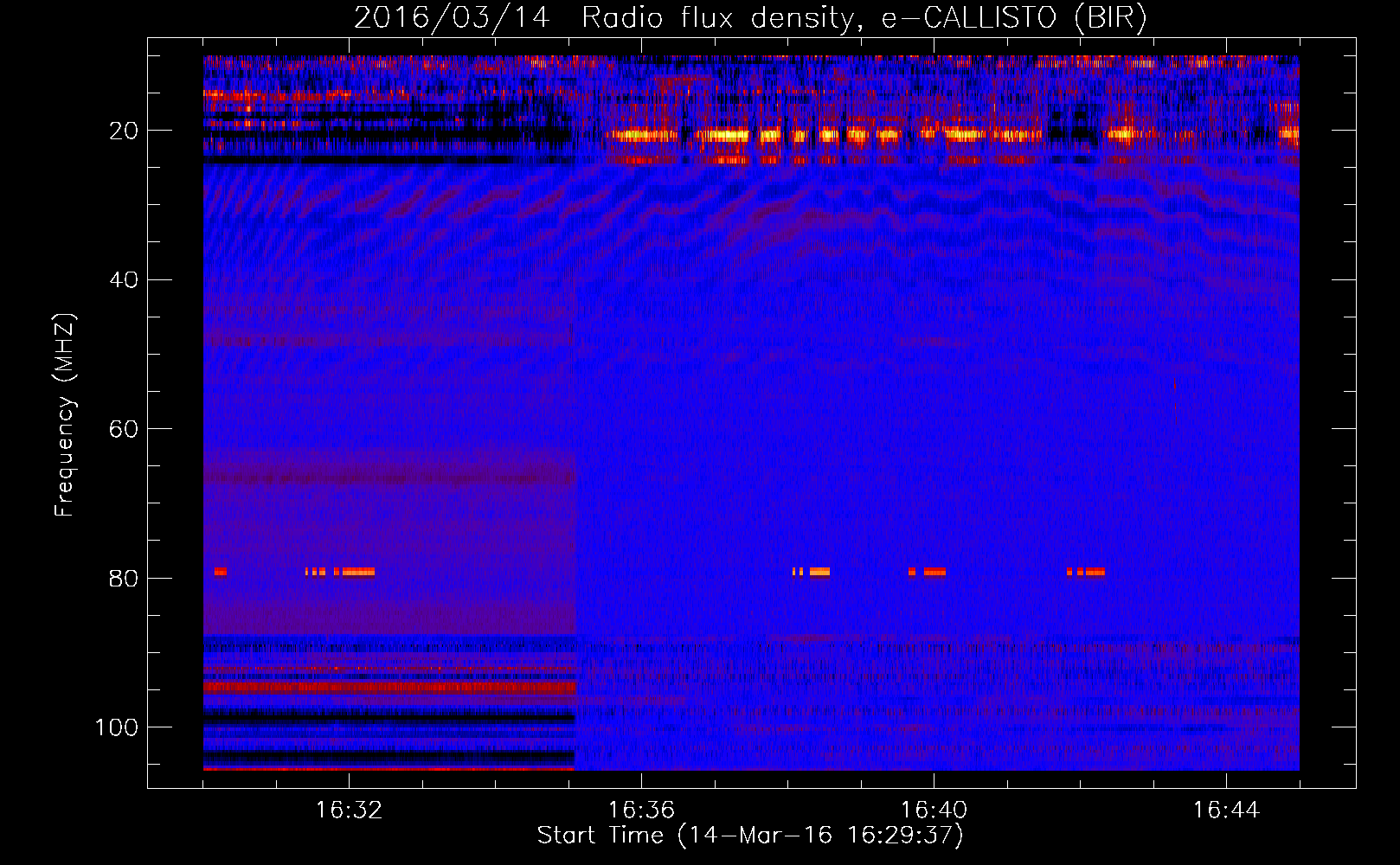
Task: Click the Frequency (MHZ) axis label
Action: click(x=65, y=415)
